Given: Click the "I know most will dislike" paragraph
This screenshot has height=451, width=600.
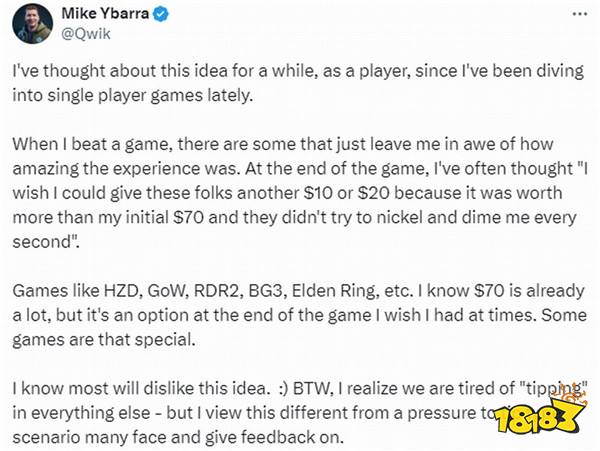Looking at the screenshot, I should click(x=299, y=413).
